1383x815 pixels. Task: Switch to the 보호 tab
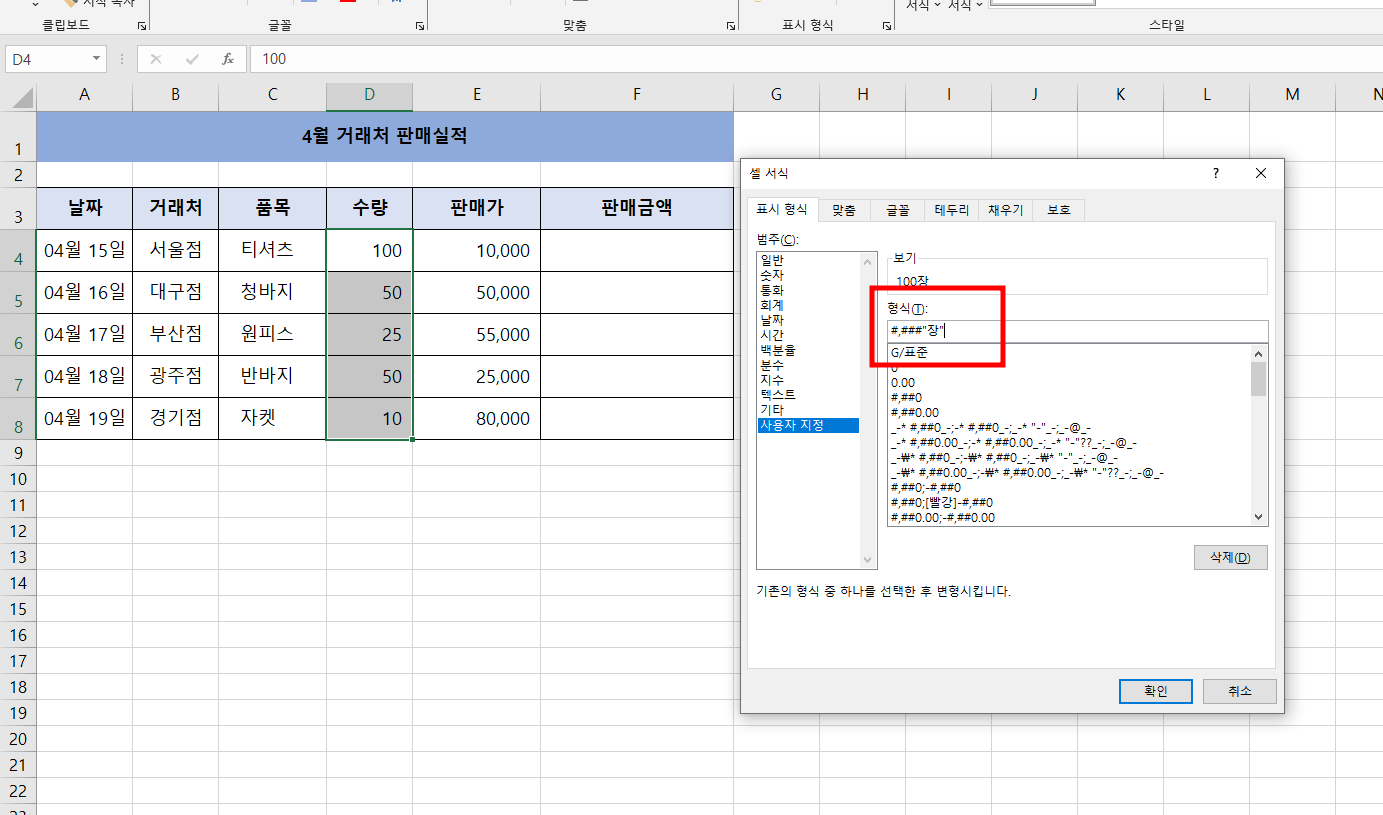[x=1058, y=211]
